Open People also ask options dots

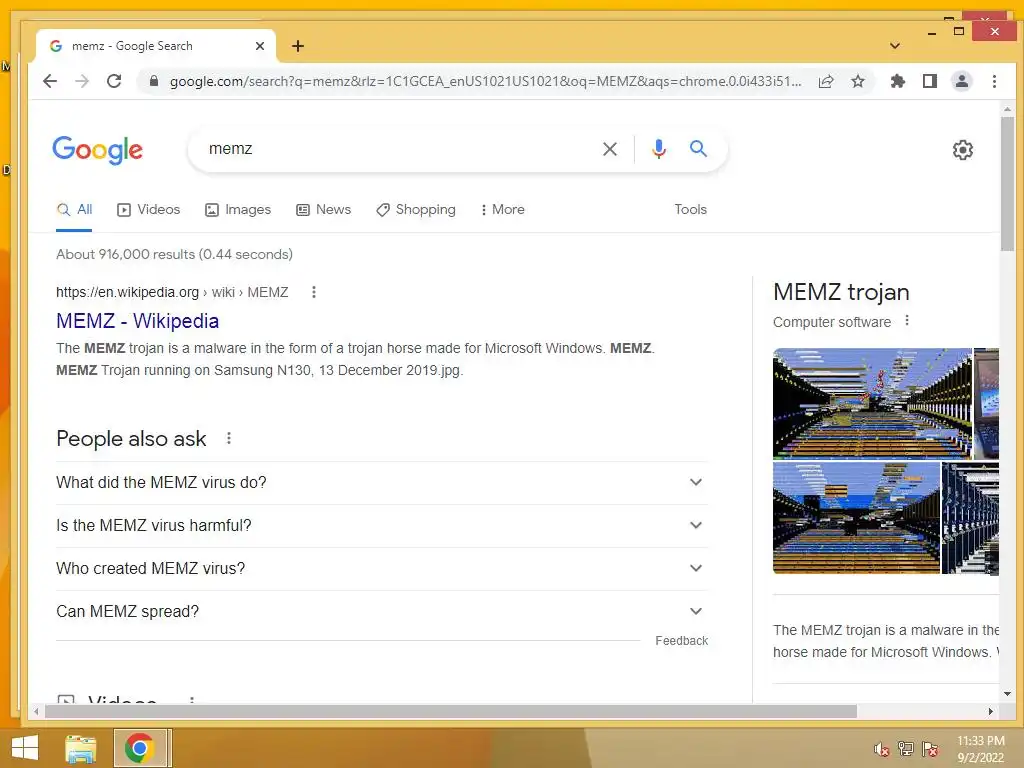point(229,438)
